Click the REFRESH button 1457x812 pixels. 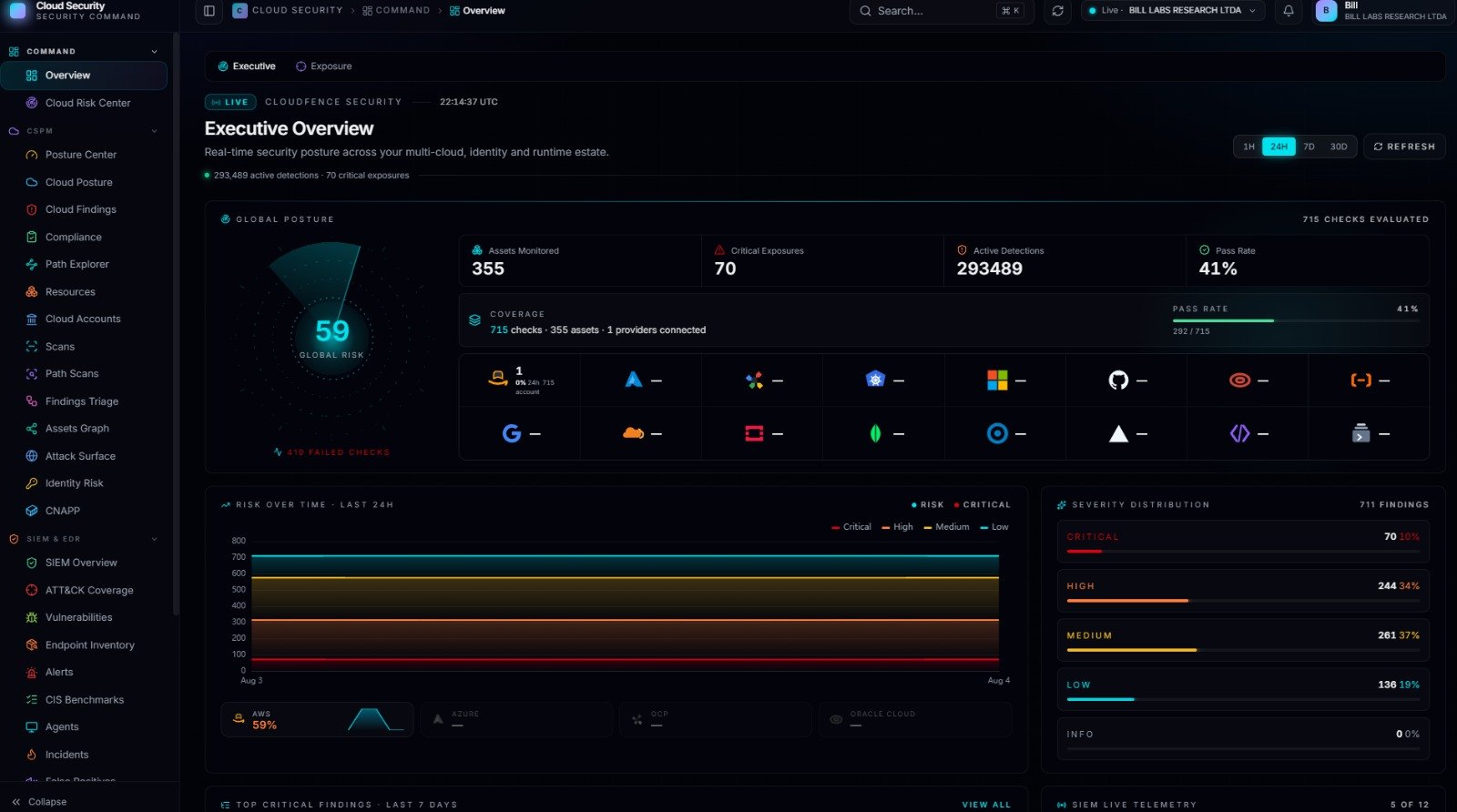pos(1404,147)
